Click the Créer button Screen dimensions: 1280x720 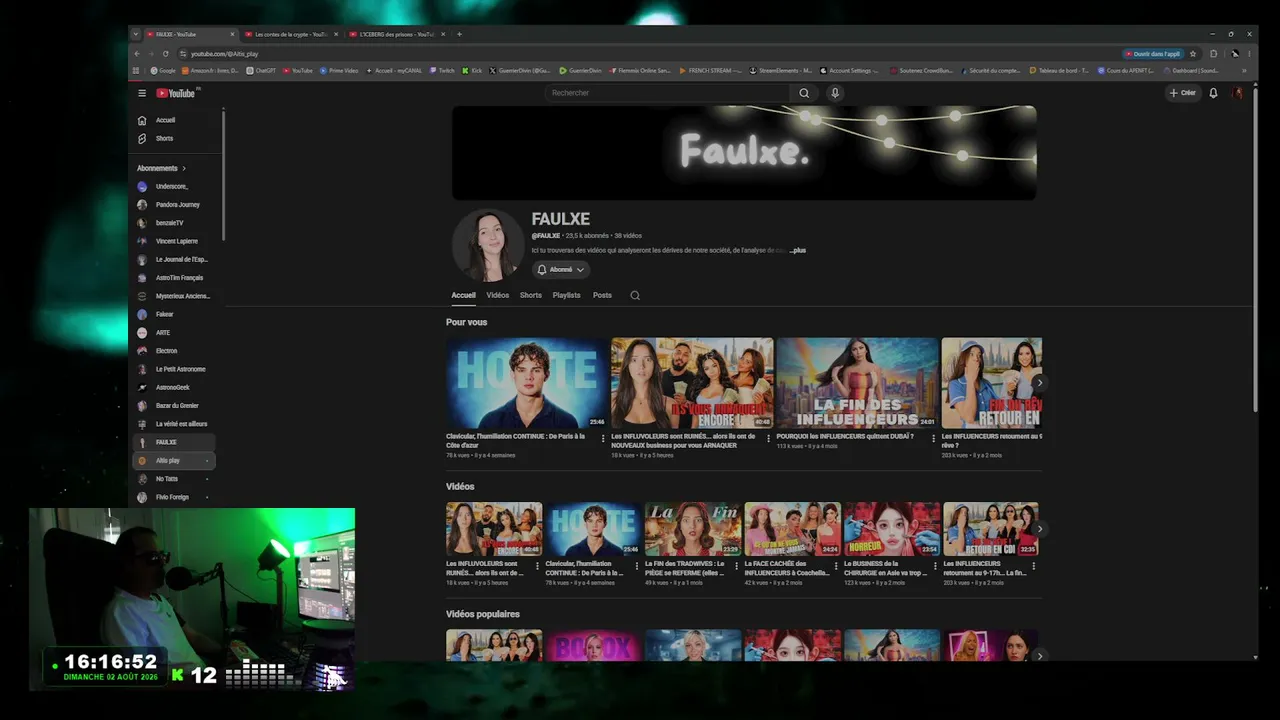point(1183,93)
